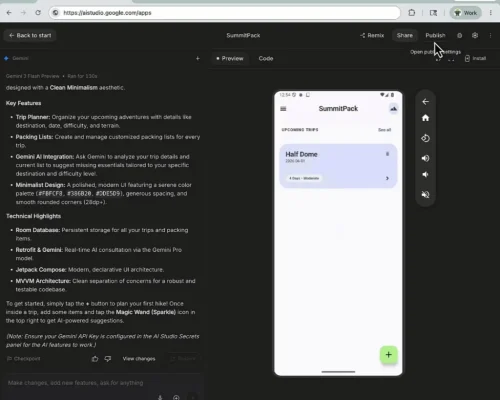
Task: Tap See all in Upcoming Trips
Action: [x=384, y=130]
